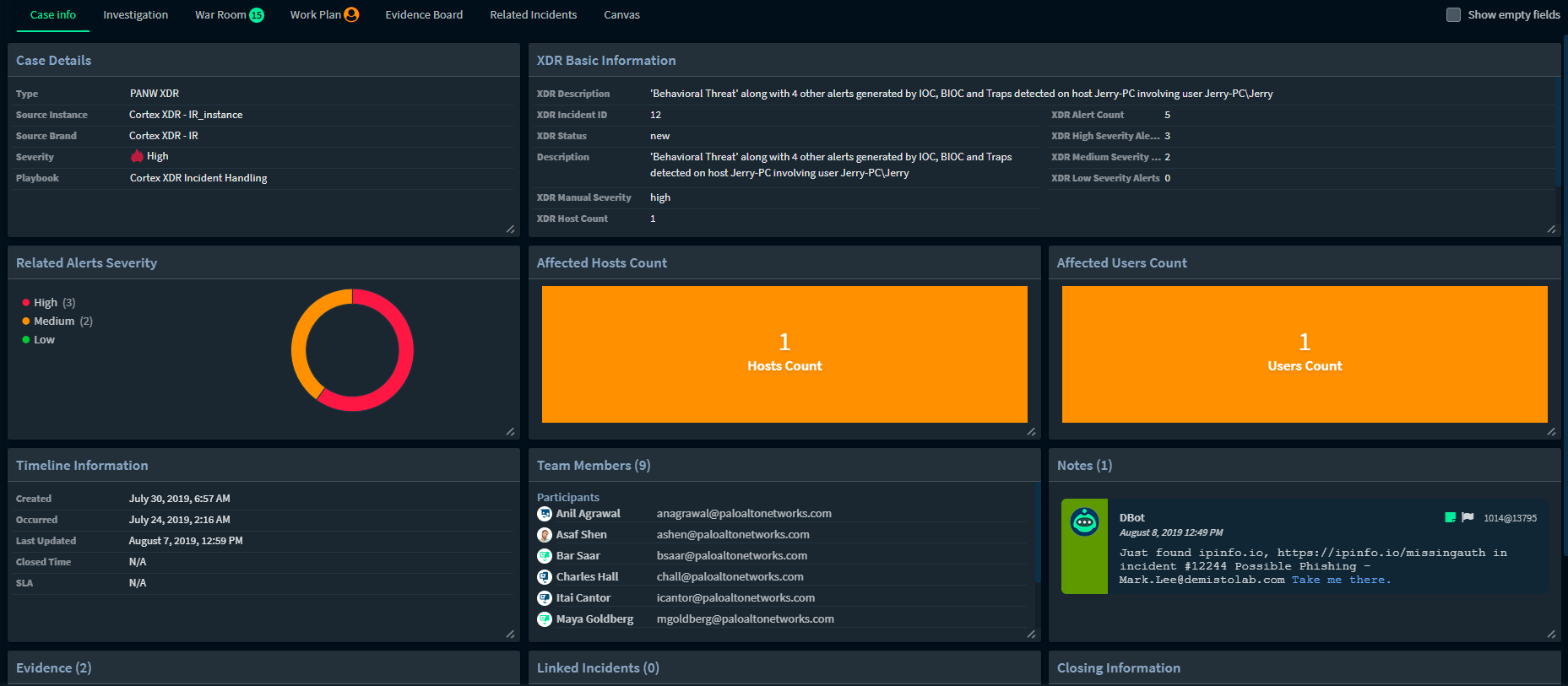Image resolution: width=1568 pixels, height=686 pixels.
Task: Toggle Medium series in severity legend
Action: point(57,321)
